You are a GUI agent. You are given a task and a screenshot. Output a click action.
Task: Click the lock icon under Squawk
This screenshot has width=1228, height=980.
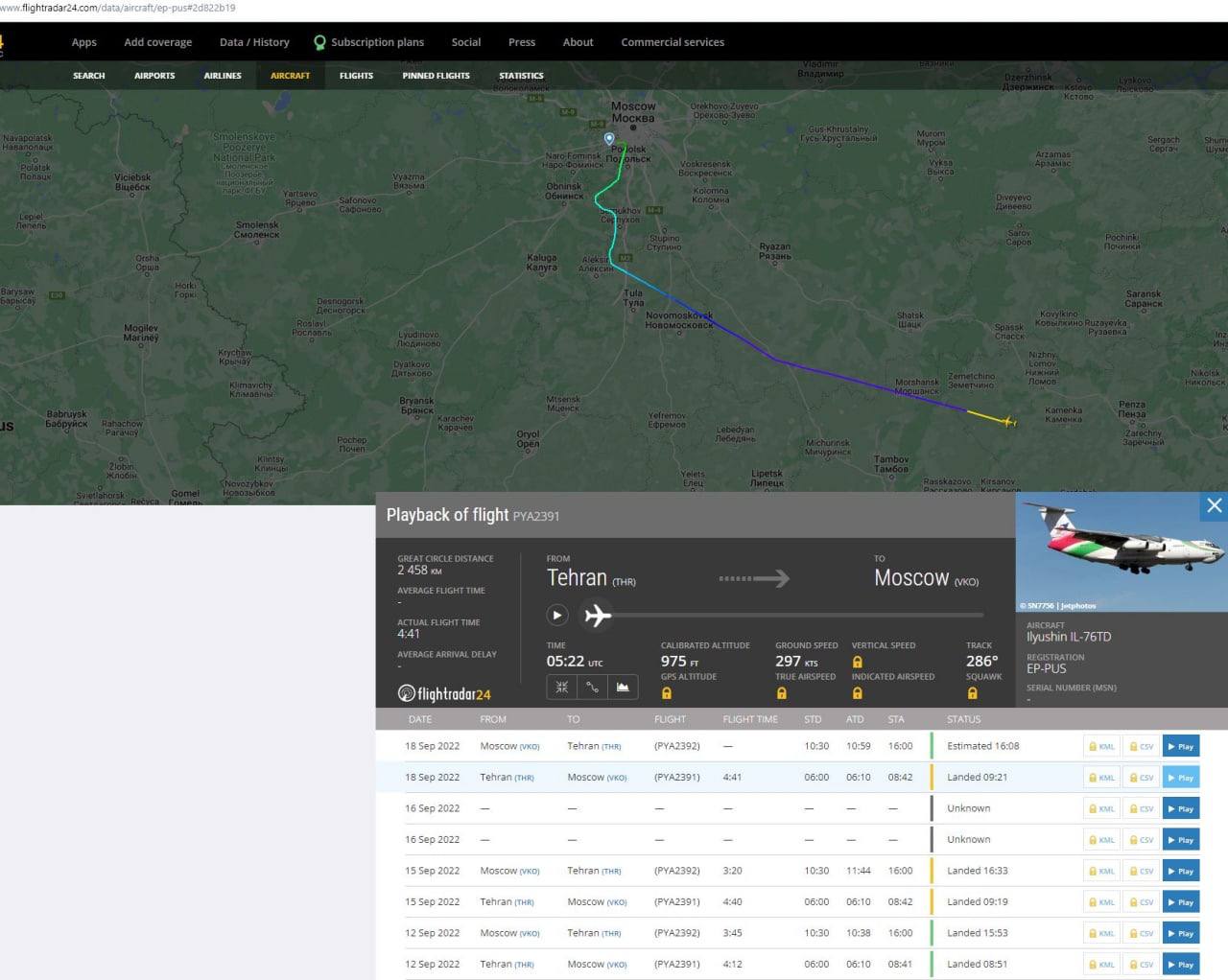pyautogui.click(x=972, y=693)
